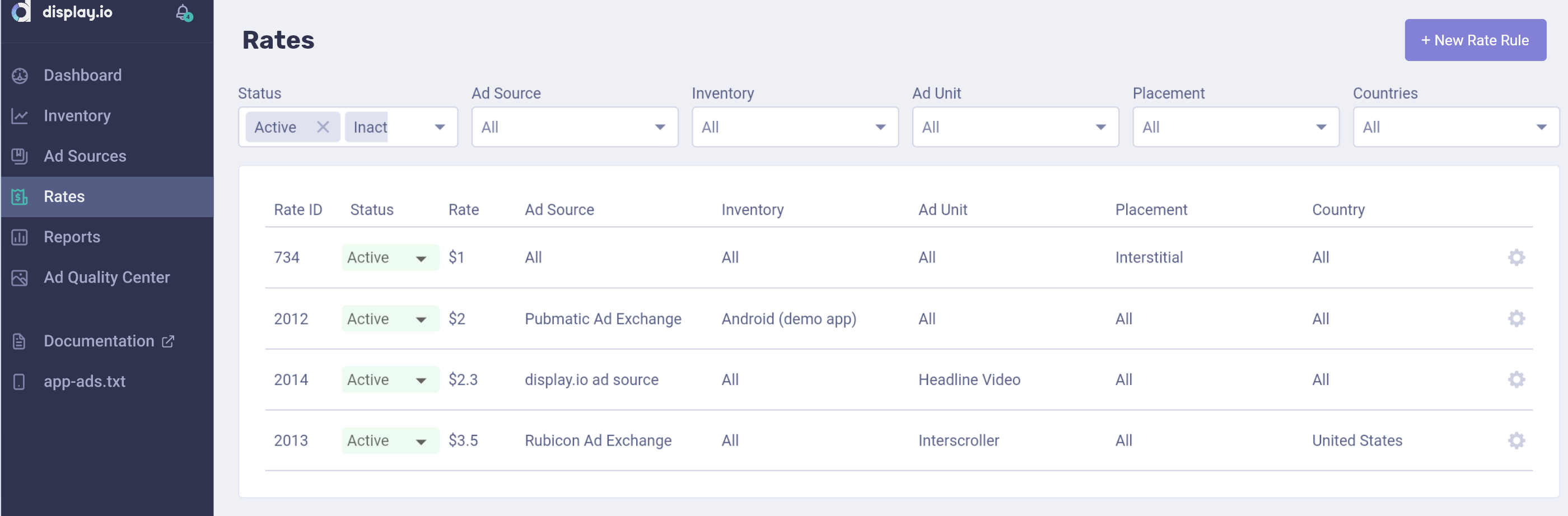Expand the Ad Source filter dropdown
The width and height of the screenshot is (1568, 516).
coord(574,127)
